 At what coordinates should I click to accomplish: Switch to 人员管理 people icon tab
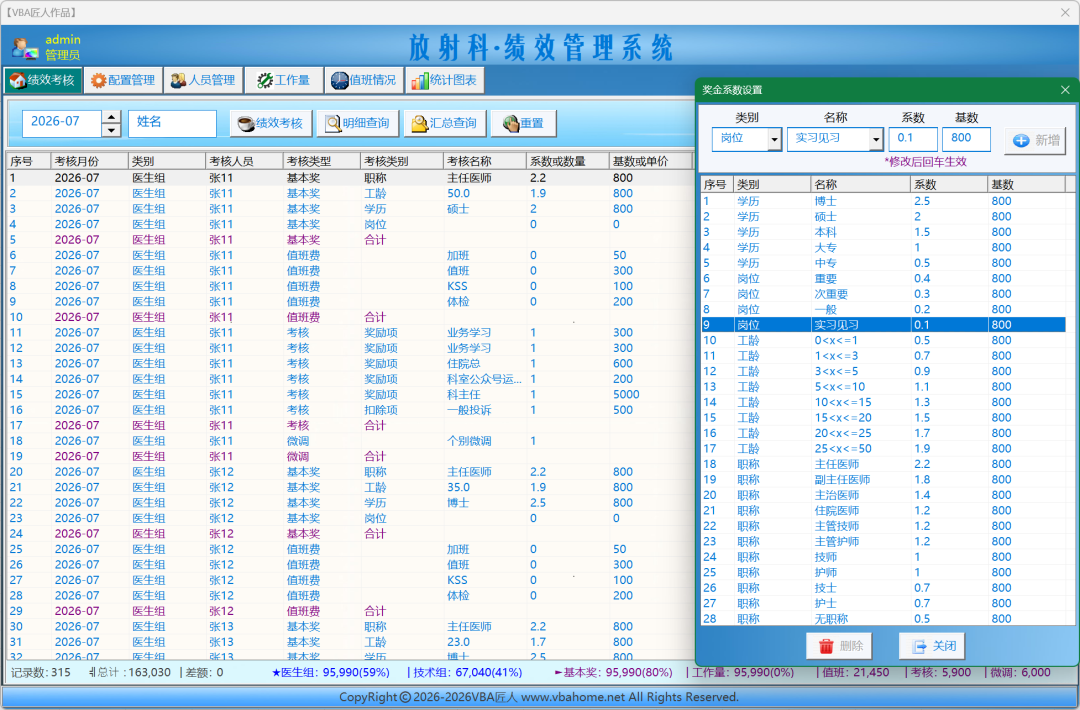coord(204,81)
